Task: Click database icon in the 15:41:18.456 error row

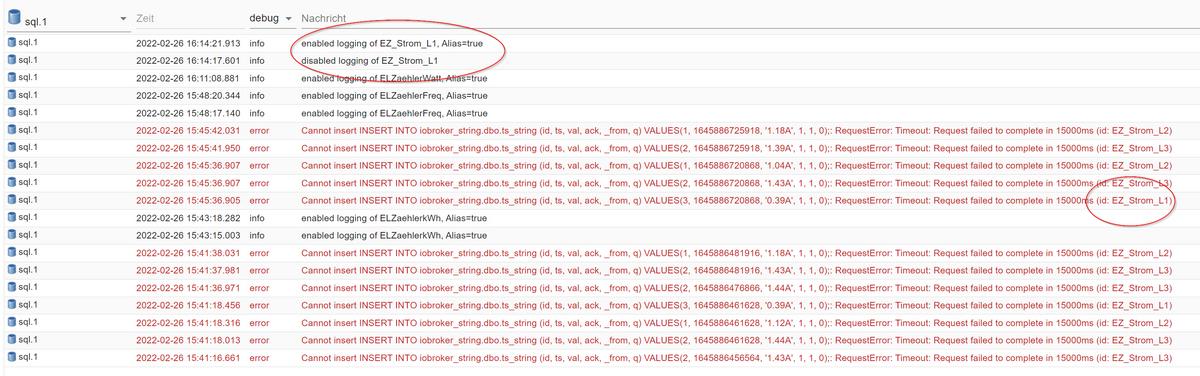Action: point(12,304)
